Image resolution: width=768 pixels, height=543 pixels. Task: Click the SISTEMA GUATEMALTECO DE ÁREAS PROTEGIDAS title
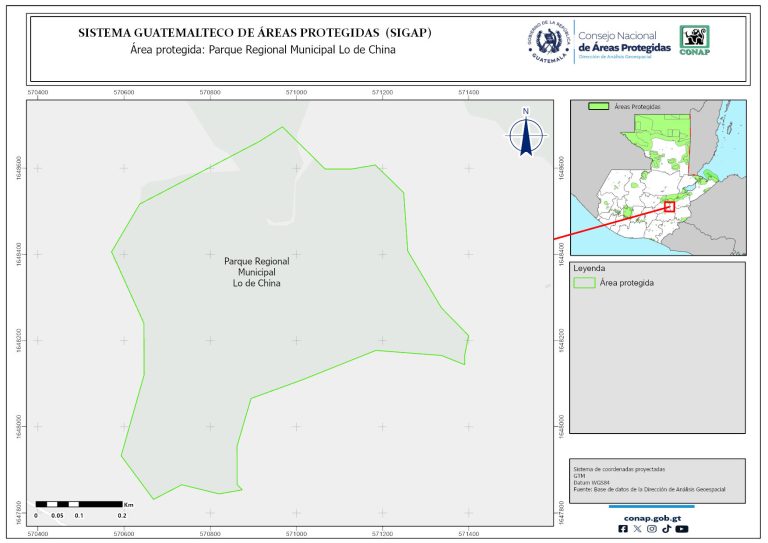pos(254,33)
